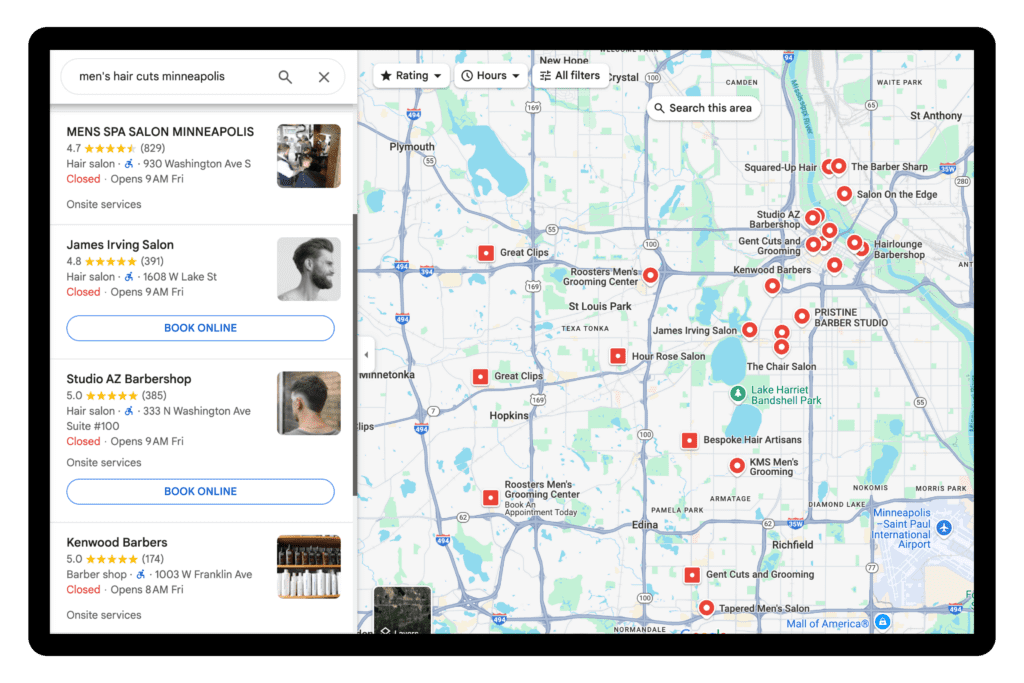
Task: Click the Minneapolis-Saint Paul airport icon
Action: (x=944, y=528)
